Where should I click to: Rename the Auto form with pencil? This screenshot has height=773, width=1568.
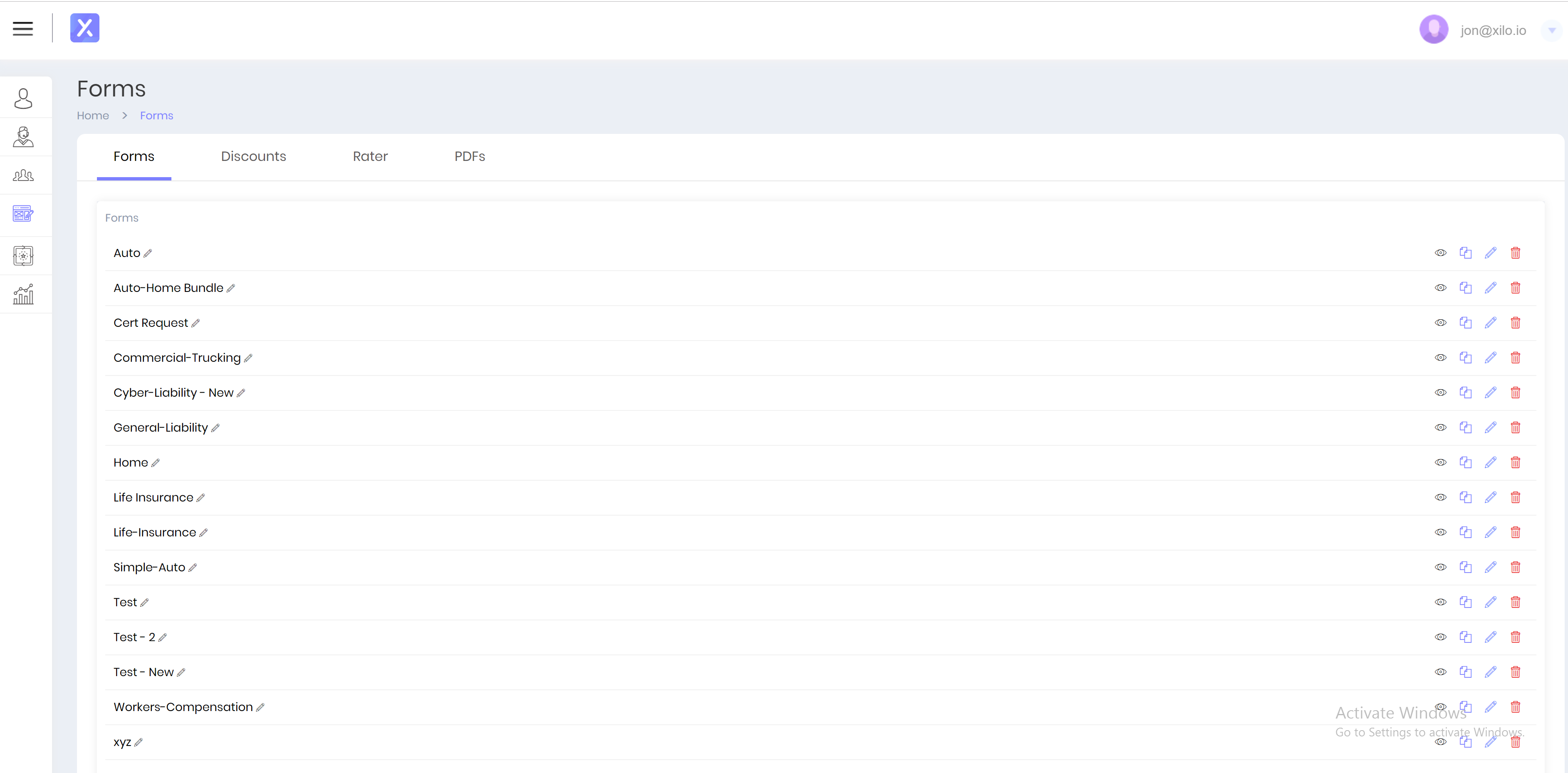point(148,254)
